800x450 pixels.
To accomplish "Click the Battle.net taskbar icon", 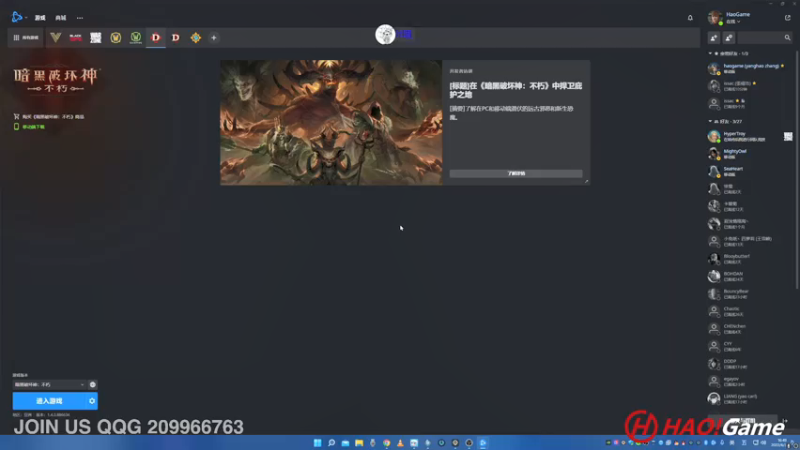I will [x=483, y=443].
